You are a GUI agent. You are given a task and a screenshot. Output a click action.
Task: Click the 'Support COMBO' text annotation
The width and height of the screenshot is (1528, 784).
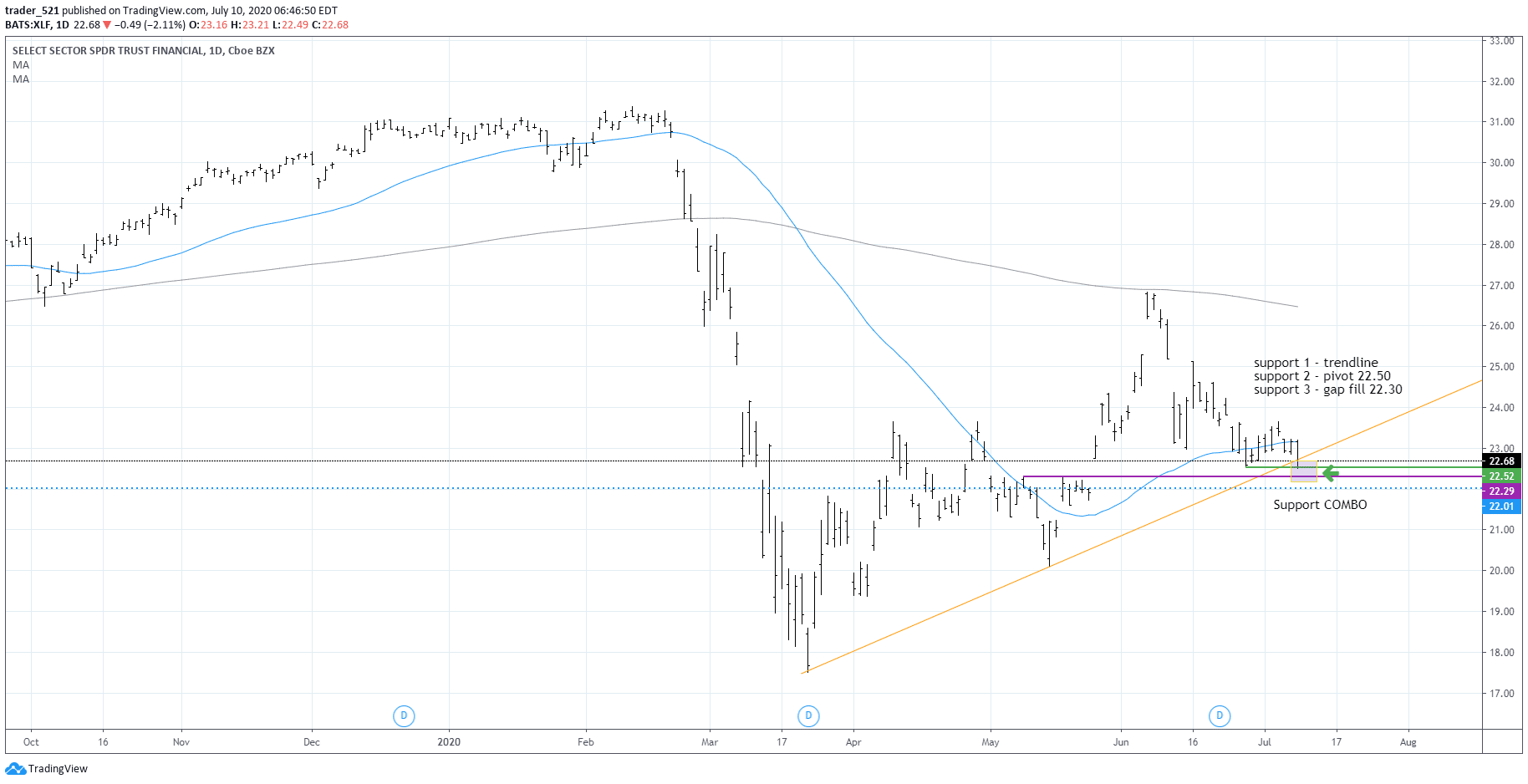click(x=1320, y=505)
